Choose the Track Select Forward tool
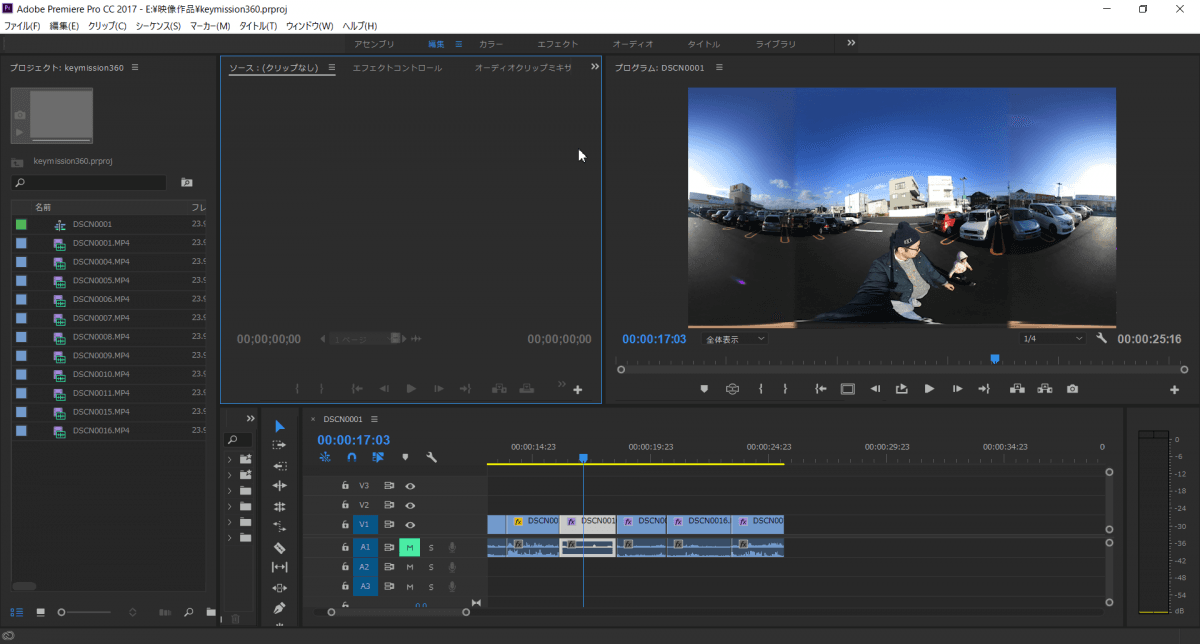The width and height of the screenshot is (1200, 644). pos(279,445)
